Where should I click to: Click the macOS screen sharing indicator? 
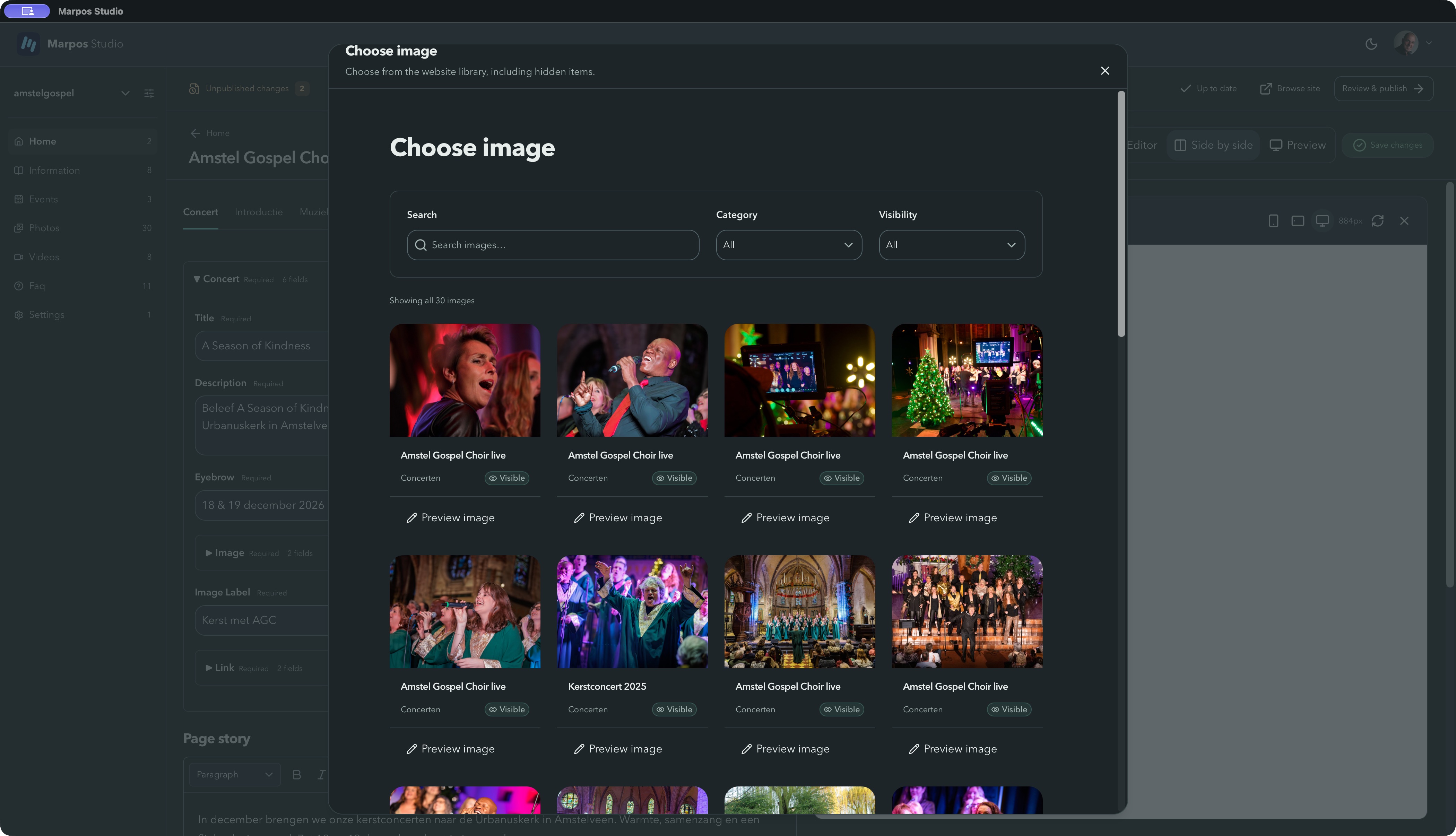[x=27, y=11]
